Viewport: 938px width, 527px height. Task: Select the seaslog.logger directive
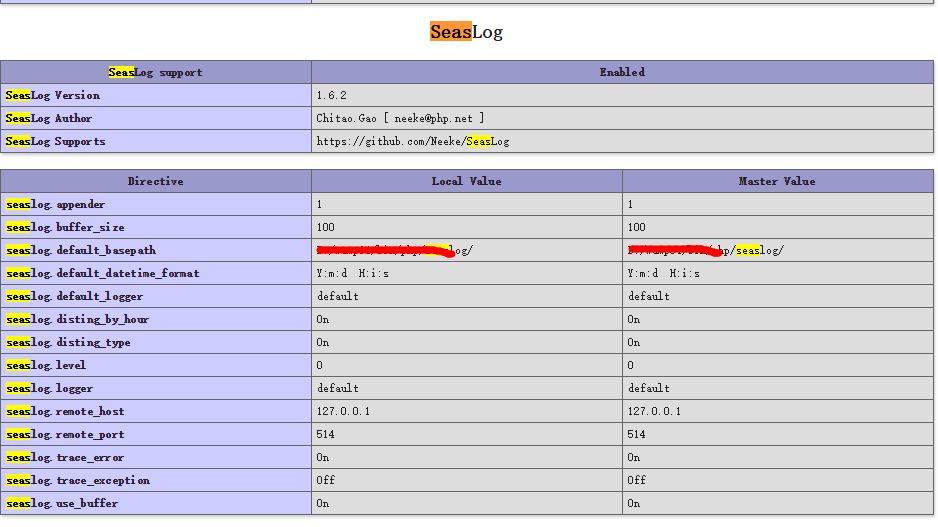pyautogui.click(x=49, y=389)
